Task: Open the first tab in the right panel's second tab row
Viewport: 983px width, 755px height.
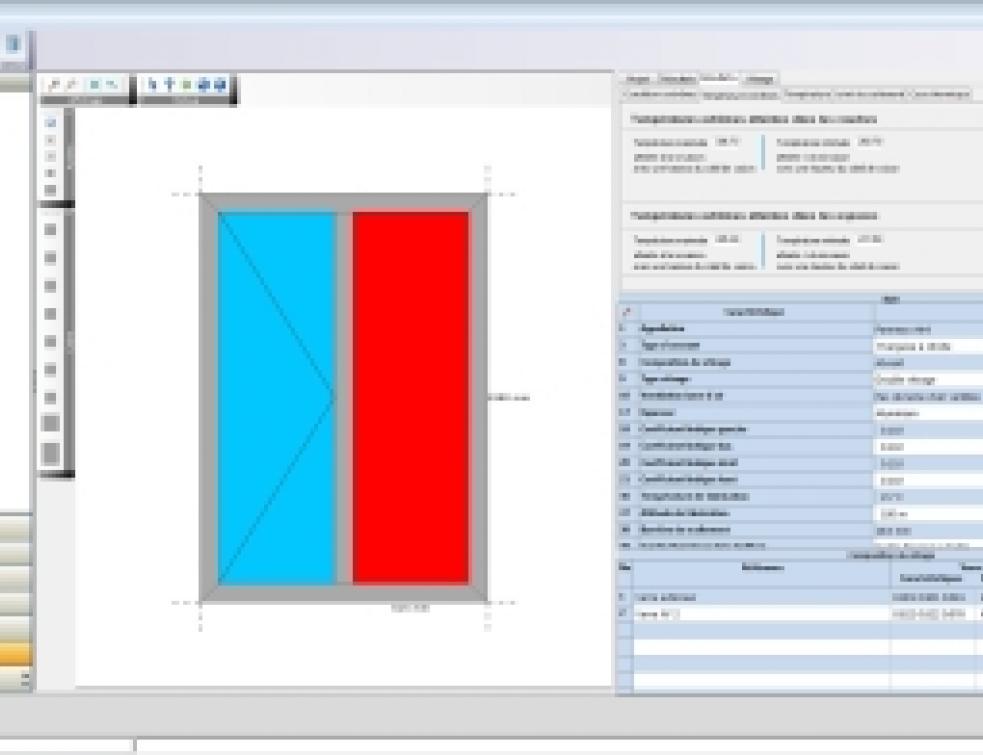Action: click(660, 94)
